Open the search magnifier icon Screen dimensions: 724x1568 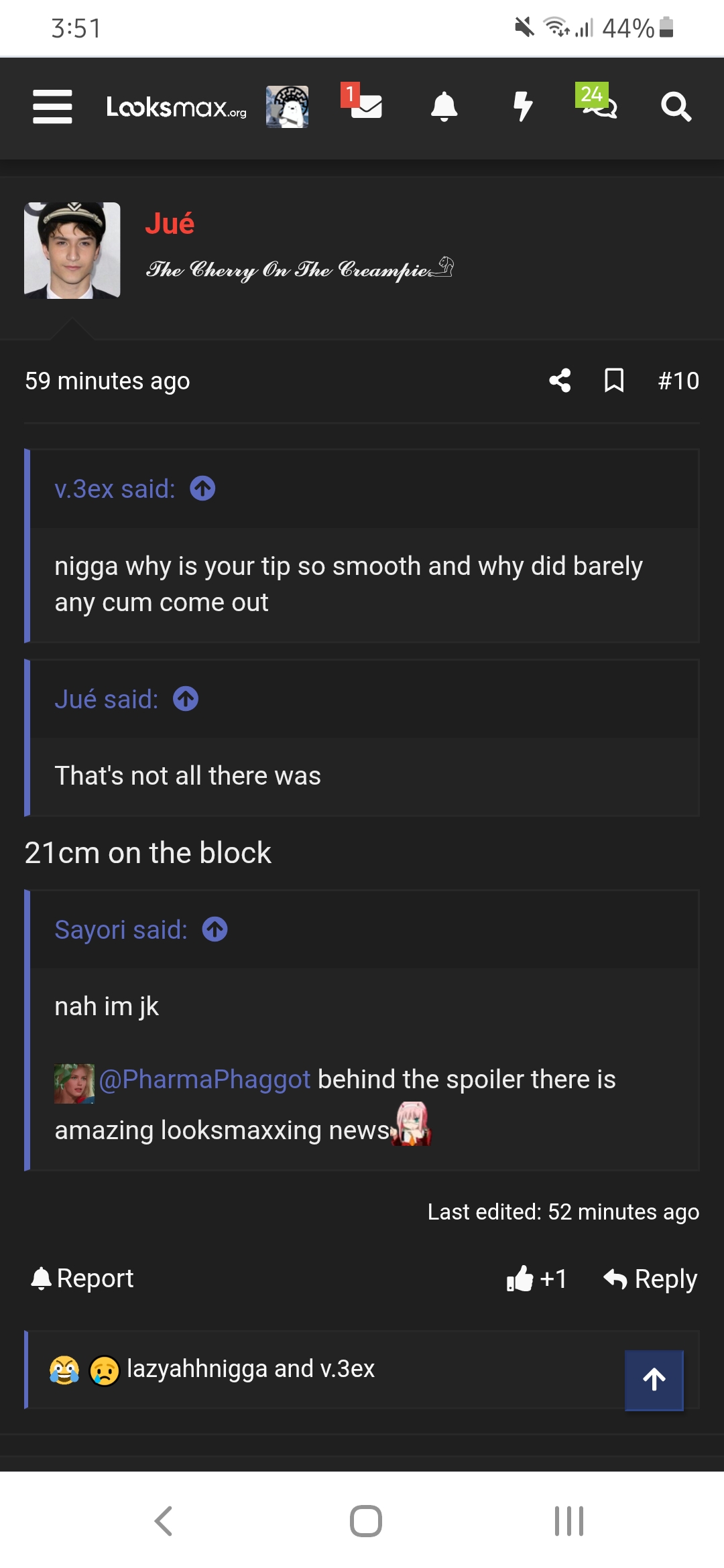pyautogui.click(x=676, y=107)
